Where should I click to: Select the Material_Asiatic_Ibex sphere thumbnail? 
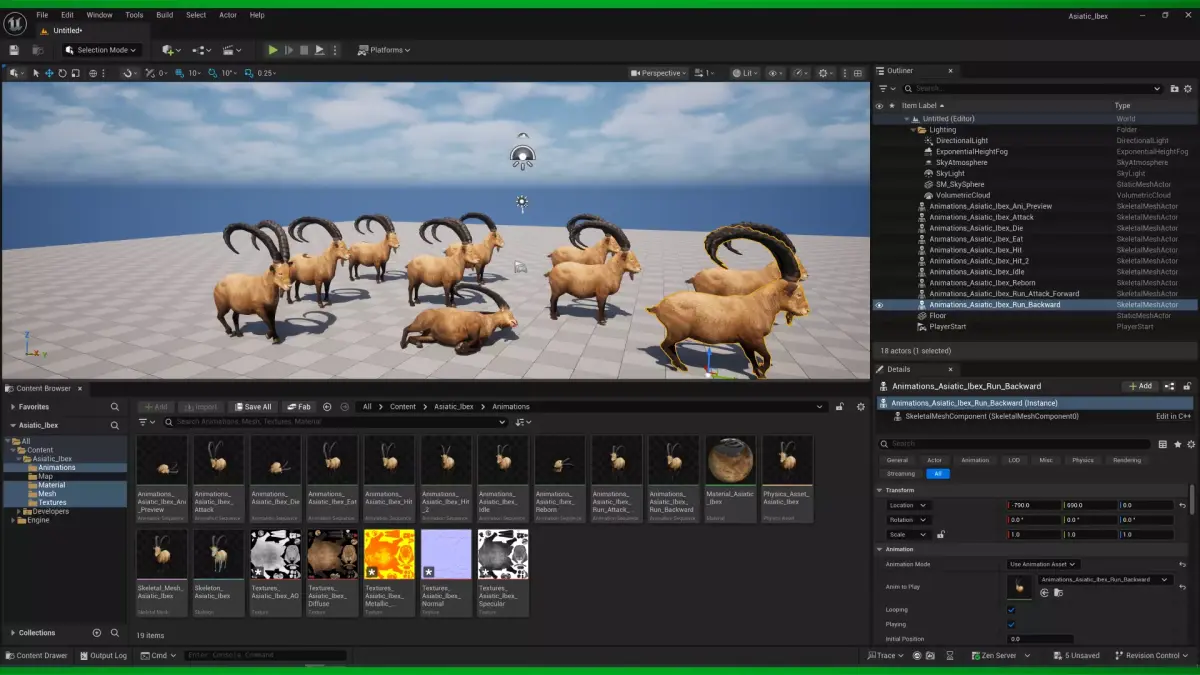point(730,460)
